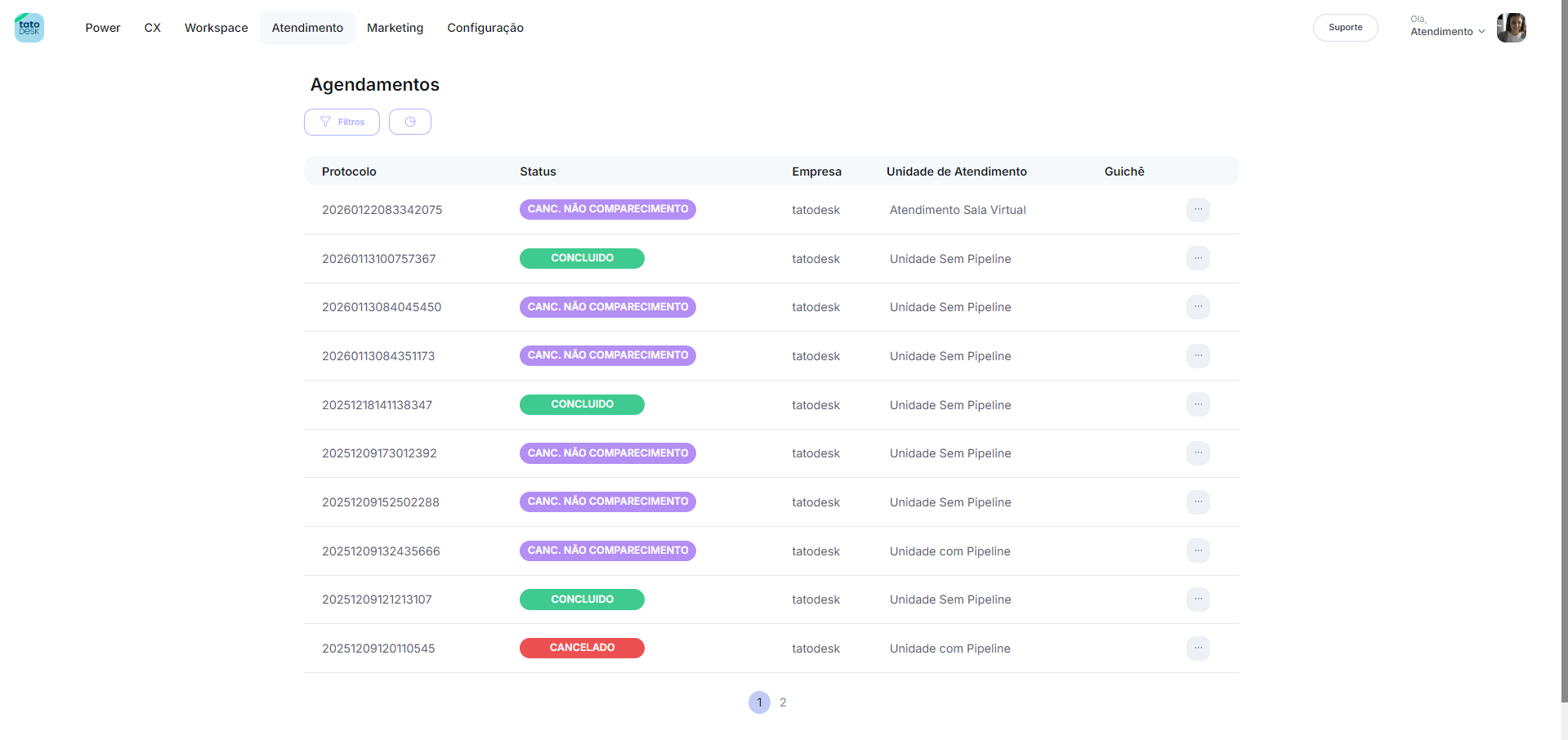Go to the Workspace menu

[217, 28]
